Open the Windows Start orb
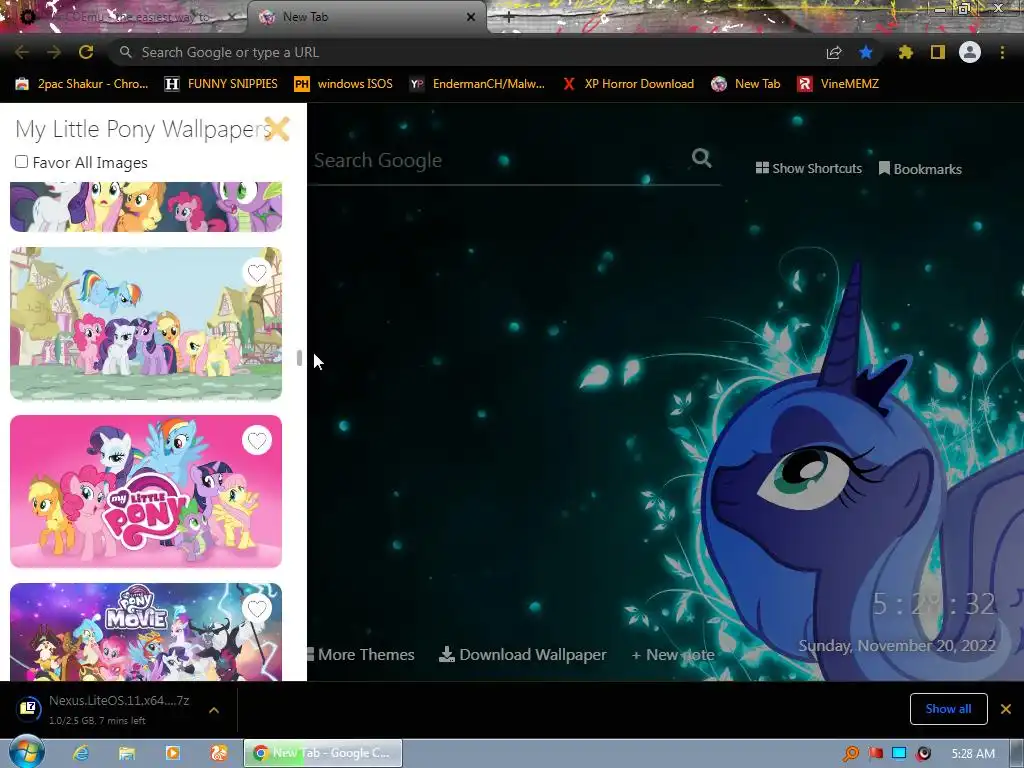The image size is (1024, 768). (x=26, y=752)
